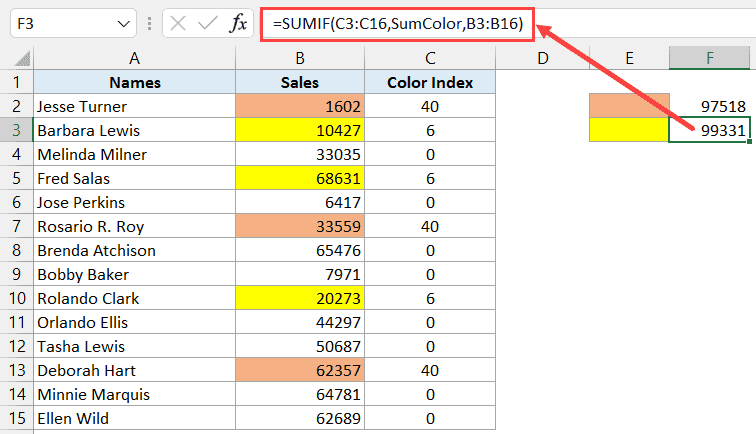Select cell with Jose Perkins
The image size is (756, 434).
[x=135, y=202]
